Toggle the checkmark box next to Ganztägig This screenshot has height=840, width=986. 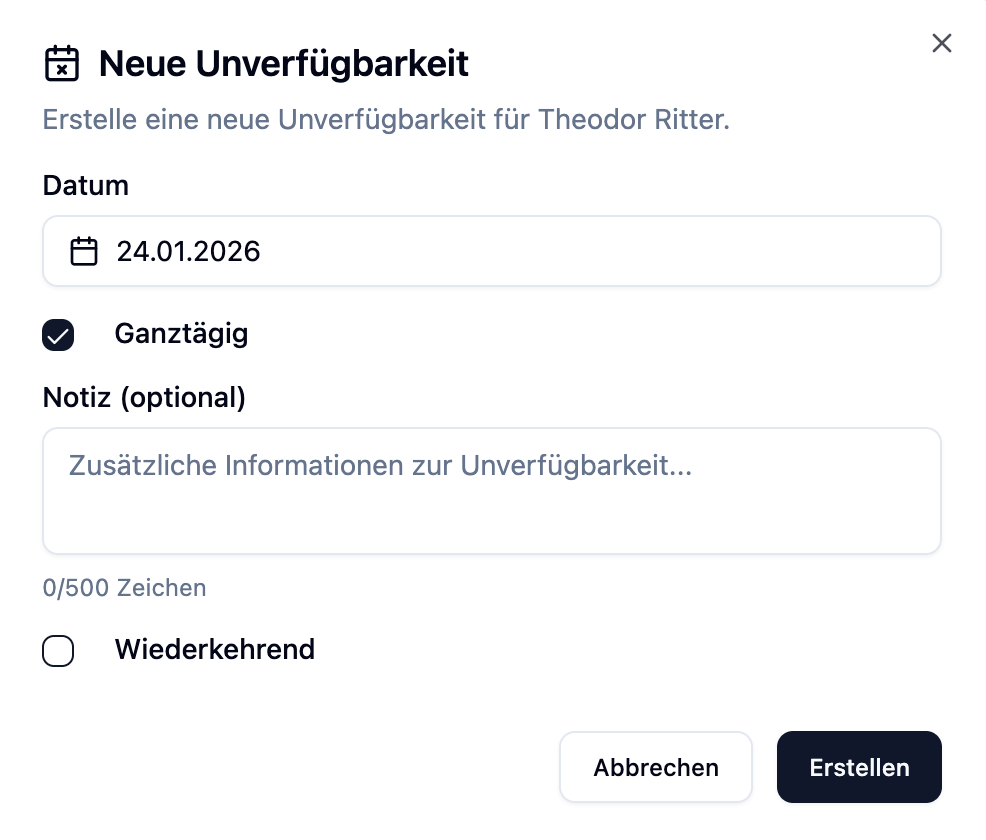click(x=58, y=335)
